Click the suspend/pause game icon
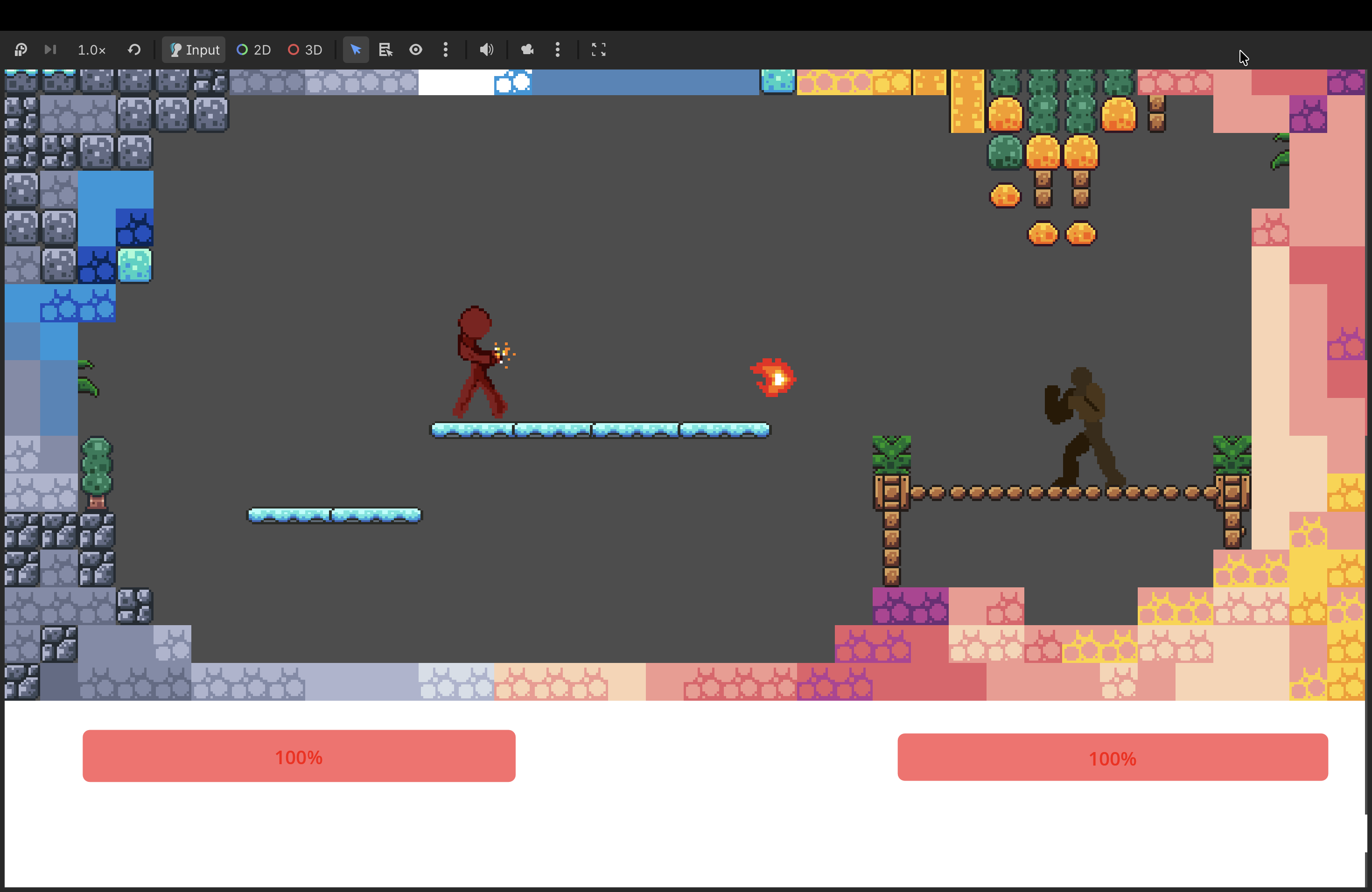The height and width of the screenshot is (892, 1372). (x=21, y=49)
